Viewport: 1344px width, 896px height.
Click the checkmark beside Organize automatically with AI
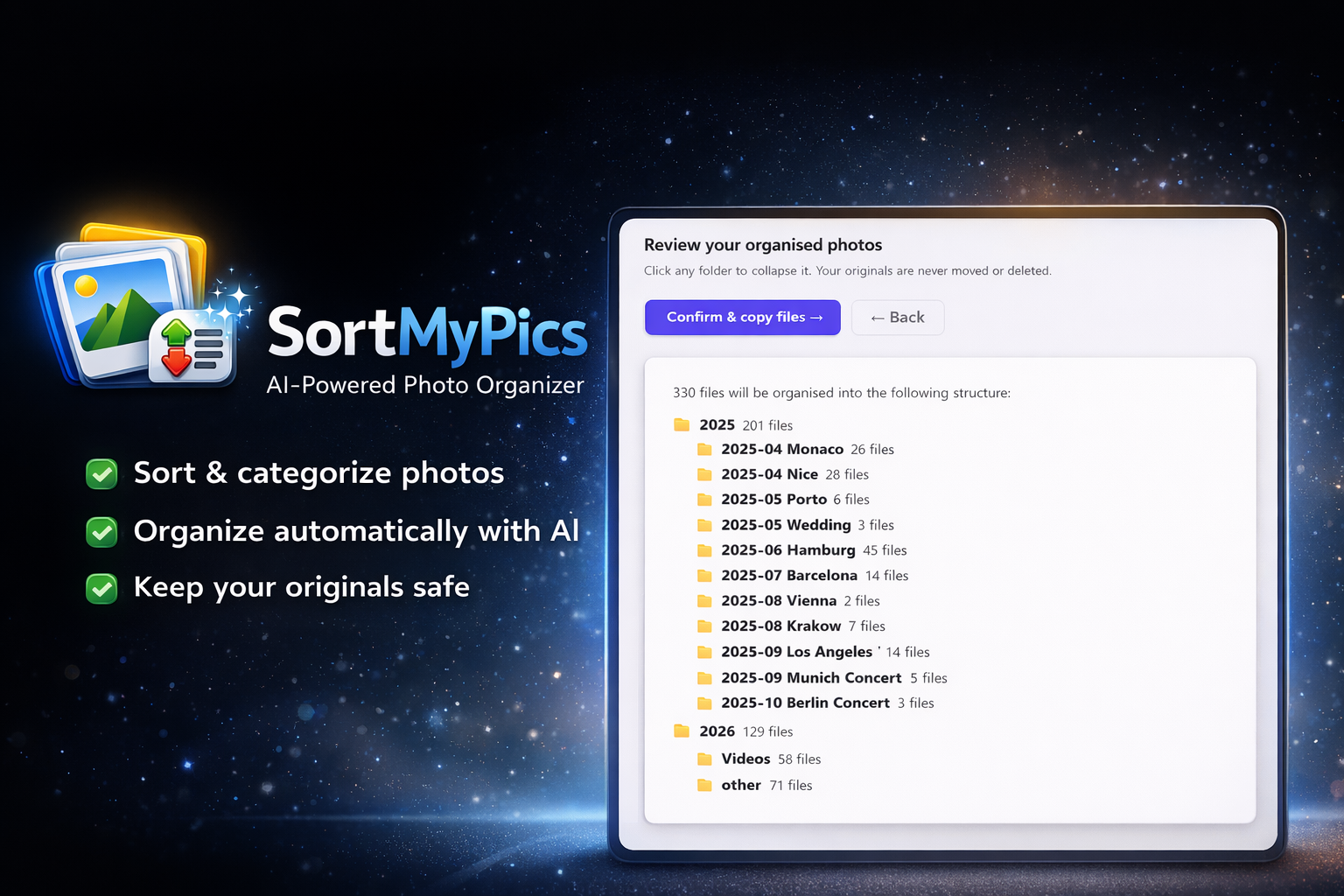[101, 531]
